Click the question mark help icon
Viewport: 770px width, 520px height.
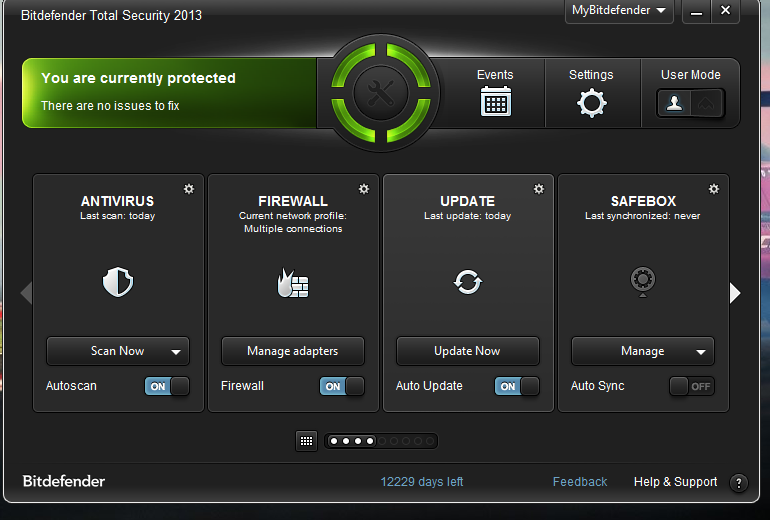pyautogui.click(x=739, y=483)
